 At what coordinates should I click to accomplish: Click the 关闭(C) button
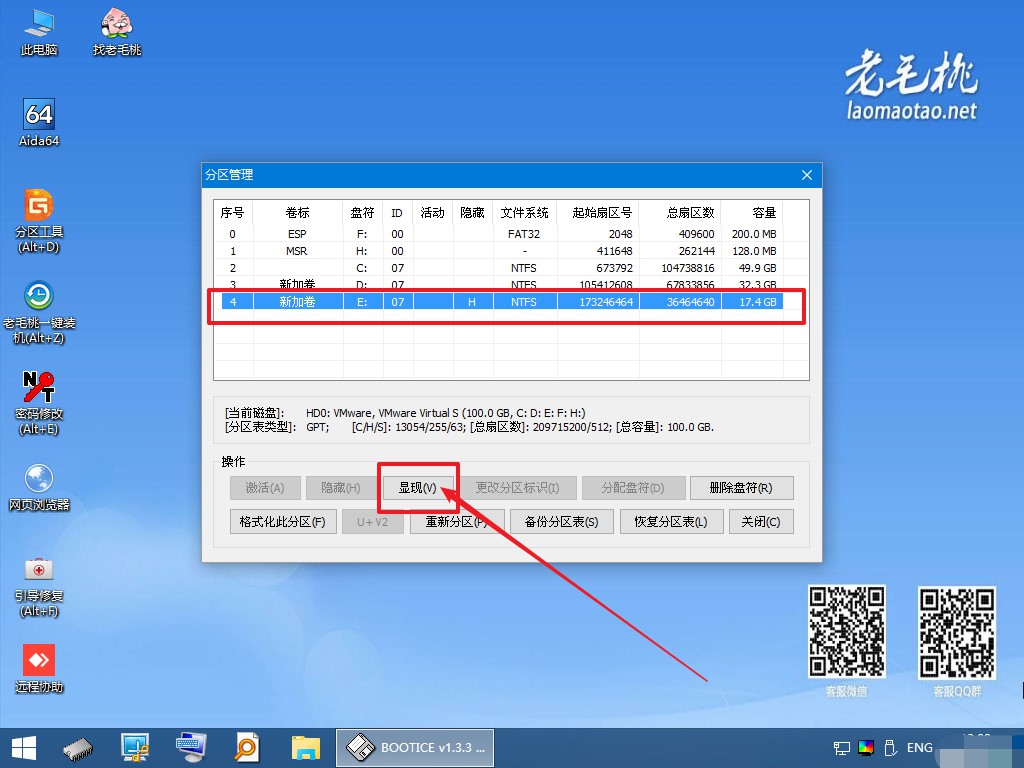(761, 522)
